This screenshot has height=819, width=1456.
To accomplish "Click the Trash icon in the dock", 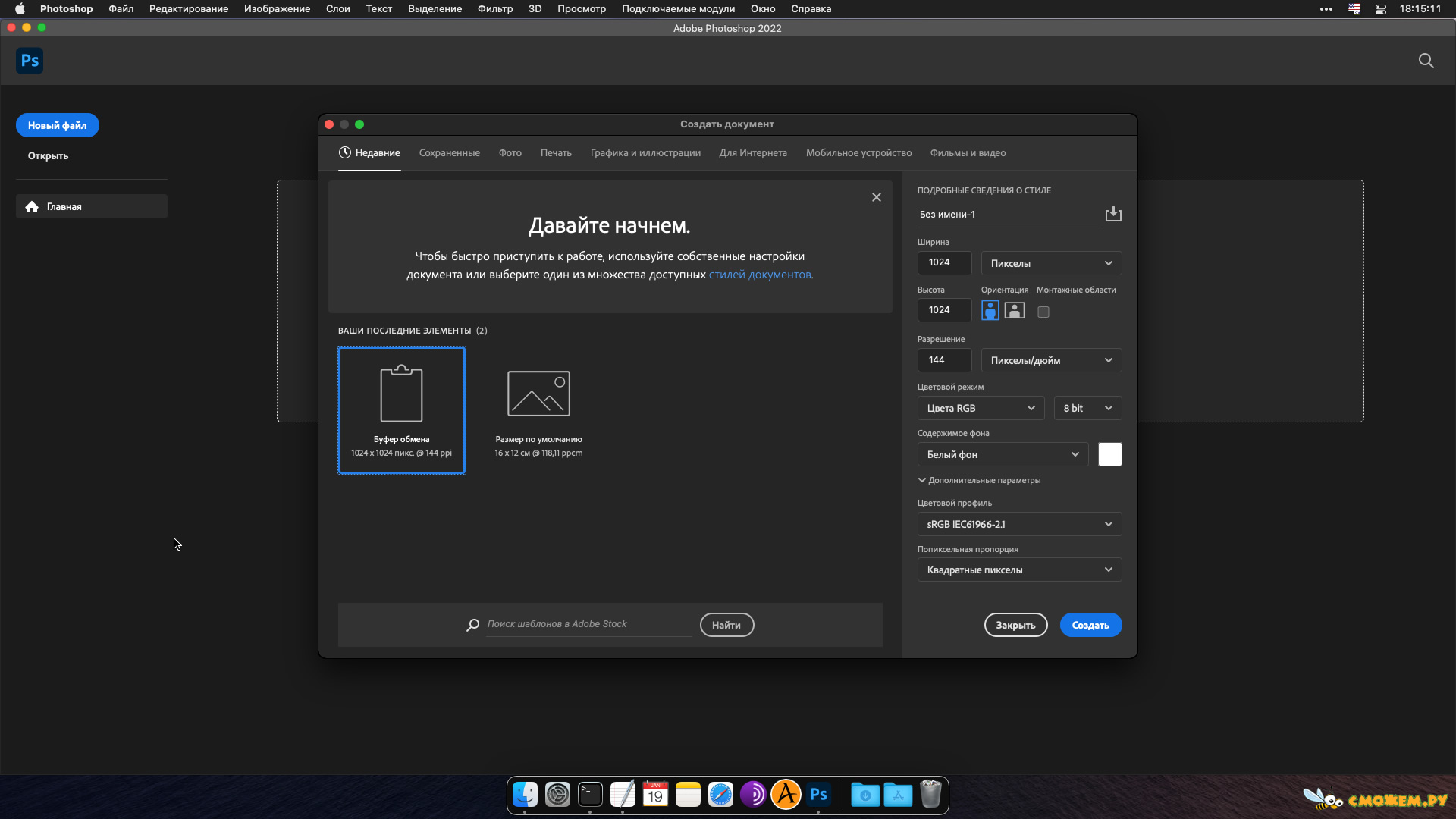I will tap(930, 794).
